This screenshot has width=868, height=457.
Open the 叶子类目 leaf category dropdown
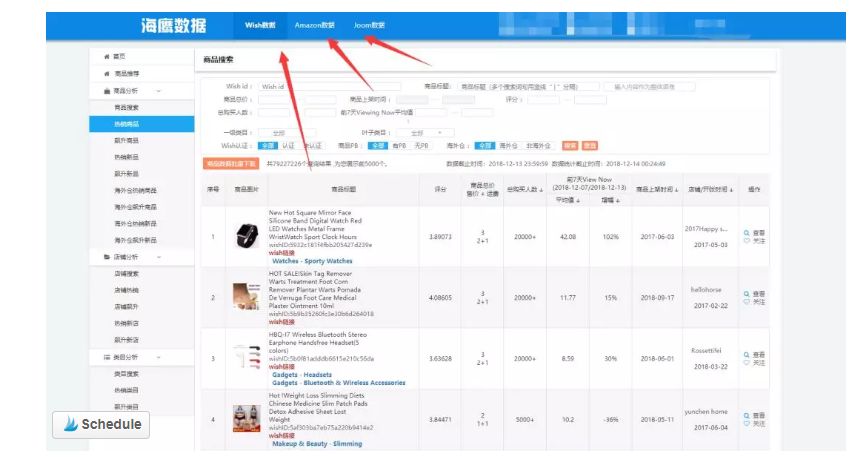(x=425, y=133)
